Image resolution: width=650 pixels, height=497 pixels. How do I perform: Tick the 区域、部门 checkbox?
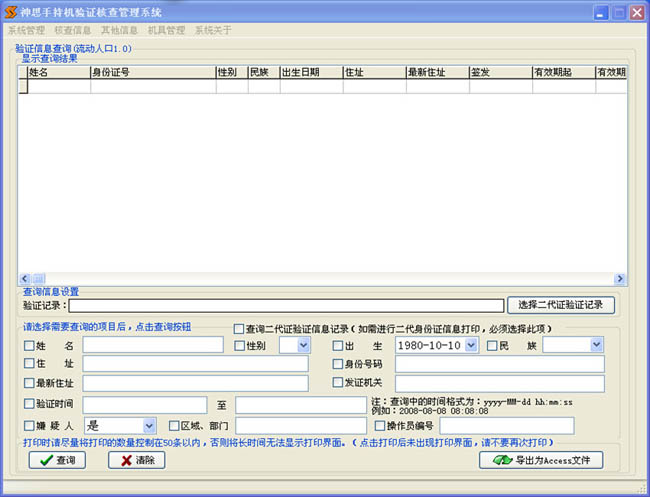click(x=174, y=426)
